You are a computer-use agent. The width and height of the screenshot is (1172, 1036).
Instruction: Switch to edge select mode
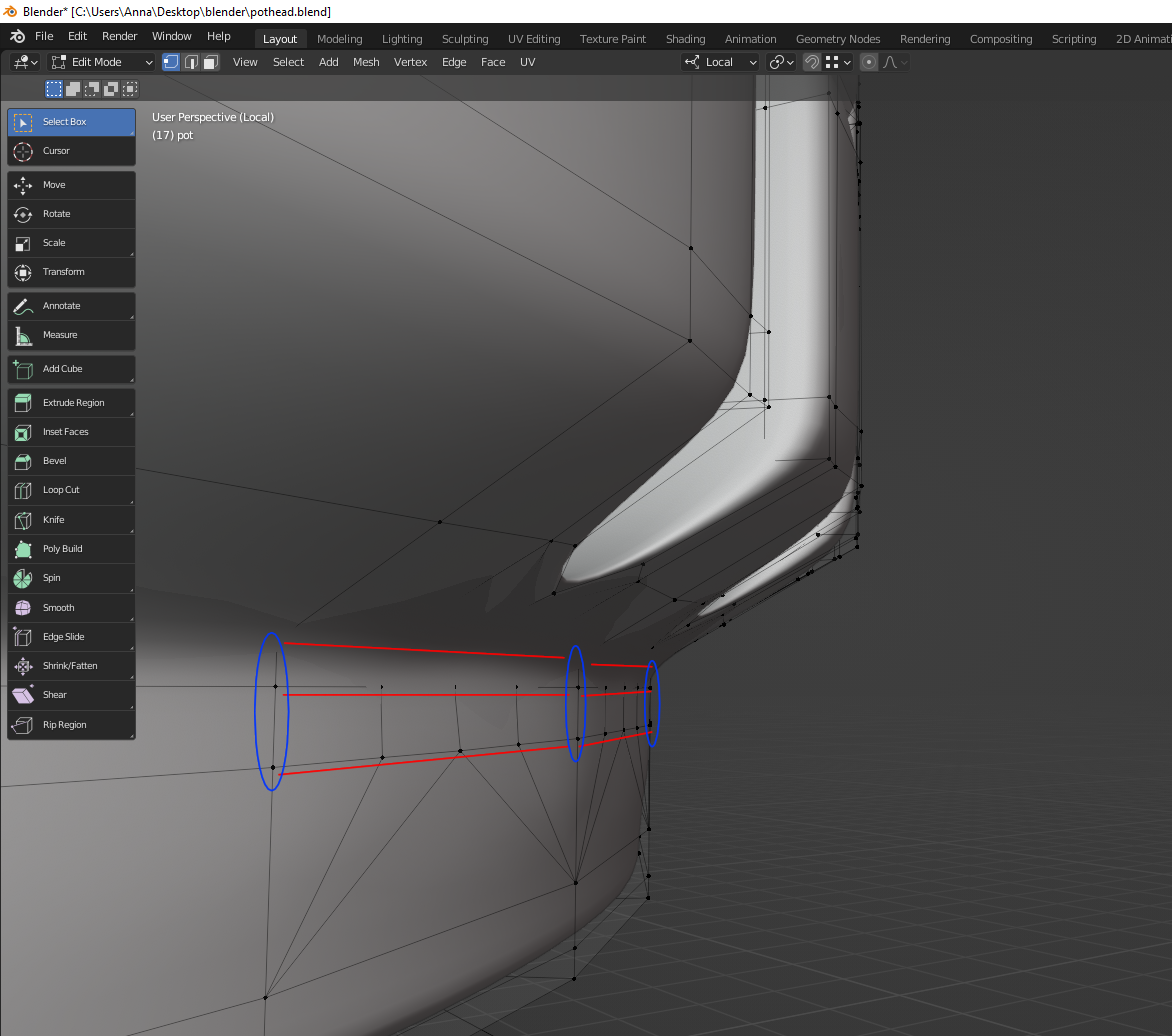[x=191, y=62]
